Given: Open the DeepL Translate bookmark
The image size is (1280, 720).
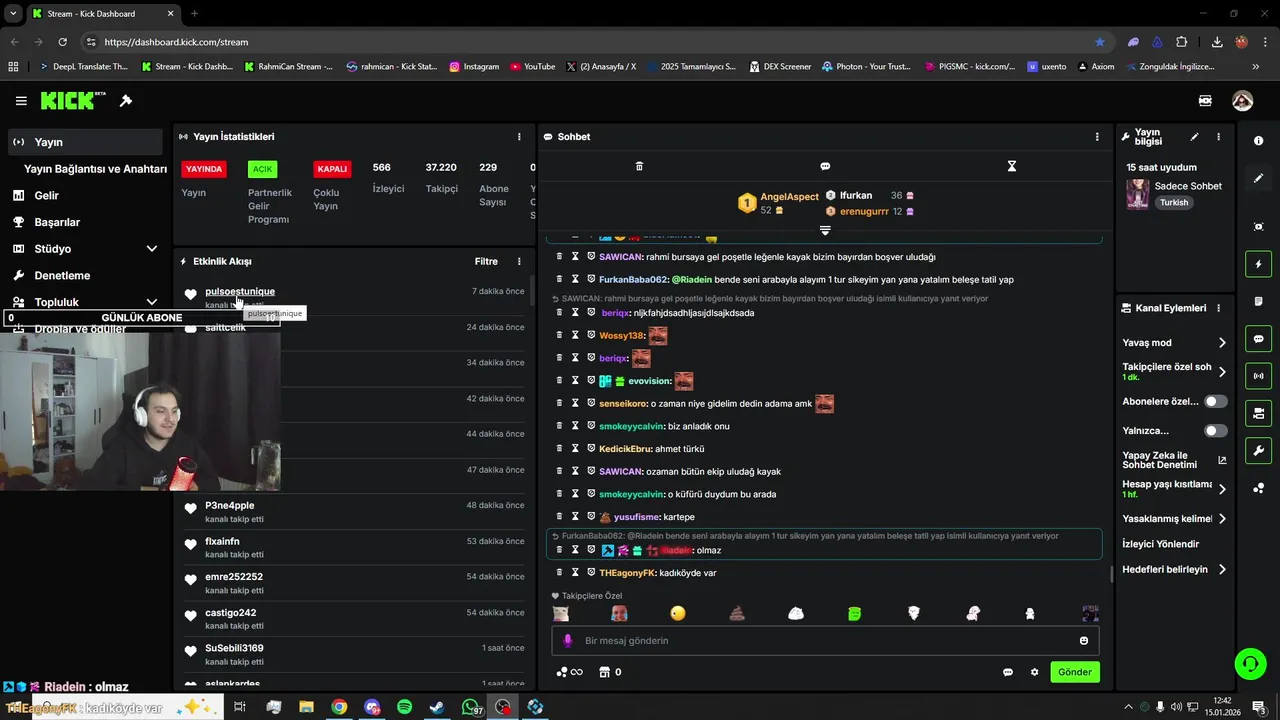Looking at the screenshot, I should tap(83, 67).
